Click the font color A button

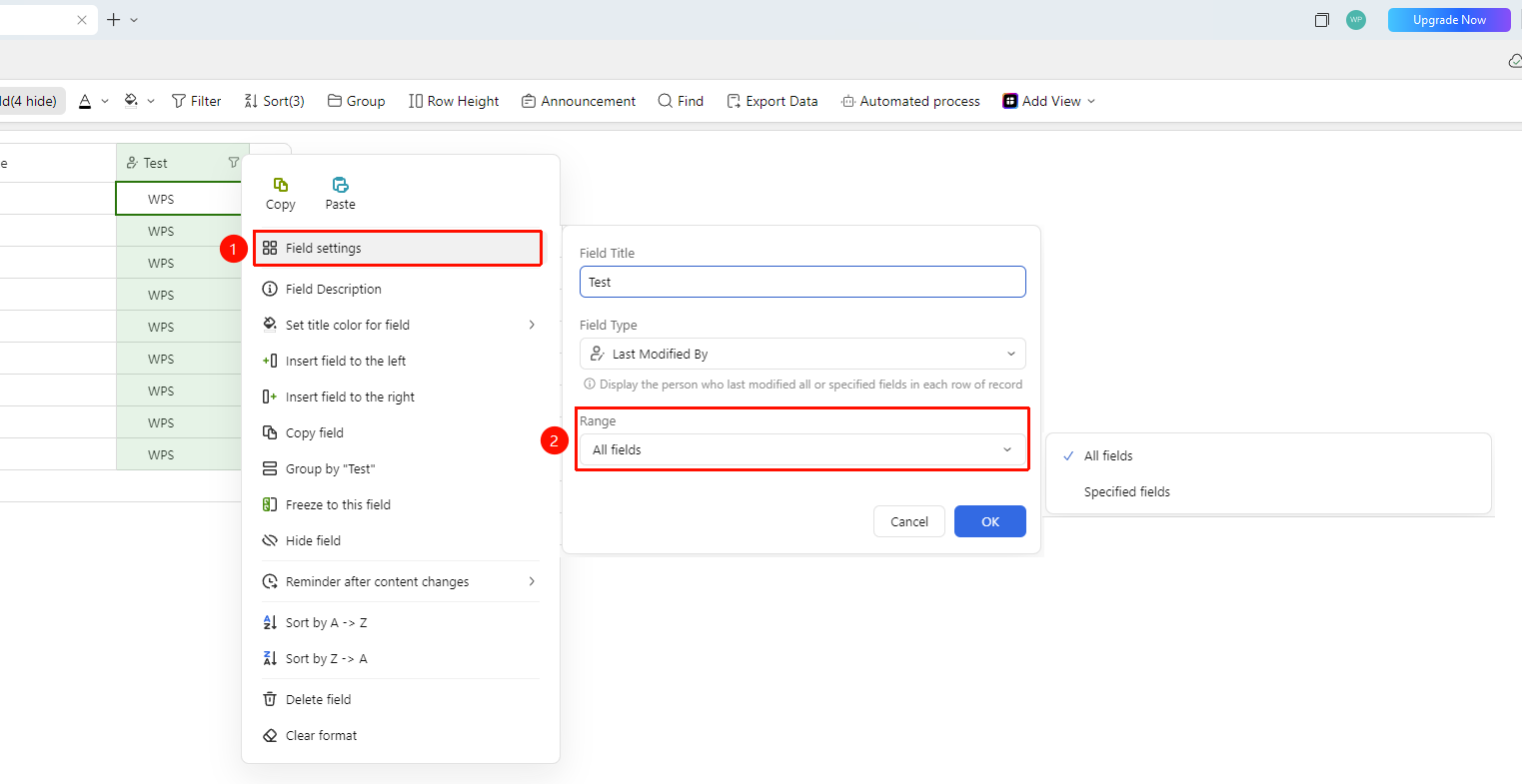pyautogui.click(x=85, y=101)
